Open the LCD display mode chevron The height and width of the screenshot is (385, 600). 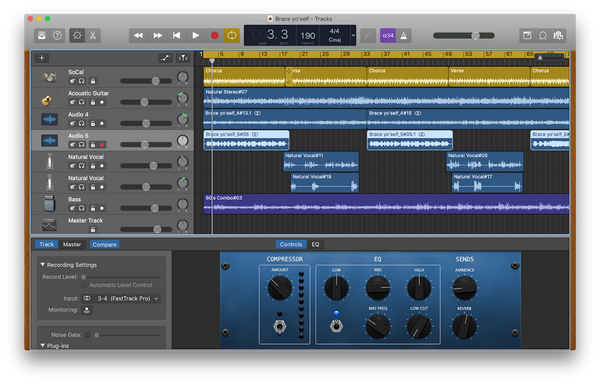(x=353, y=36)
